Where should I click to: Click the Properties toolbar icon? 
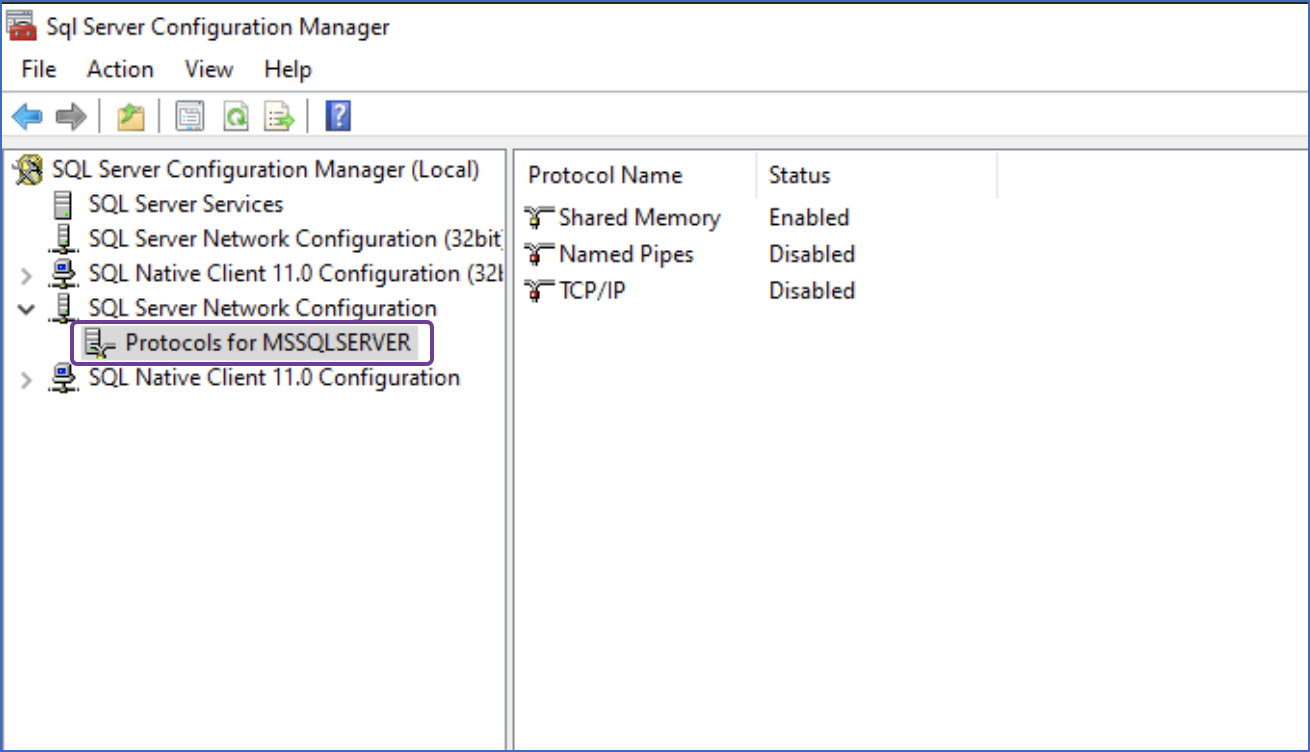tap(189, 117)
